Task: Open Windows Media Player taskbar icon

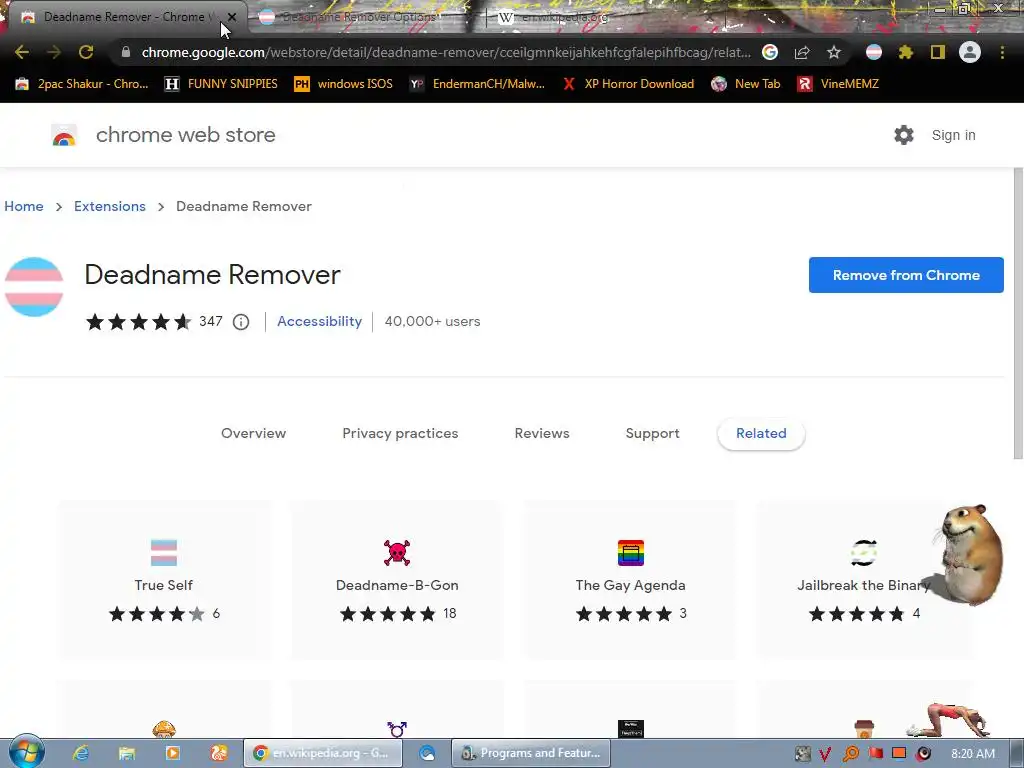Action: pos(172,753)
